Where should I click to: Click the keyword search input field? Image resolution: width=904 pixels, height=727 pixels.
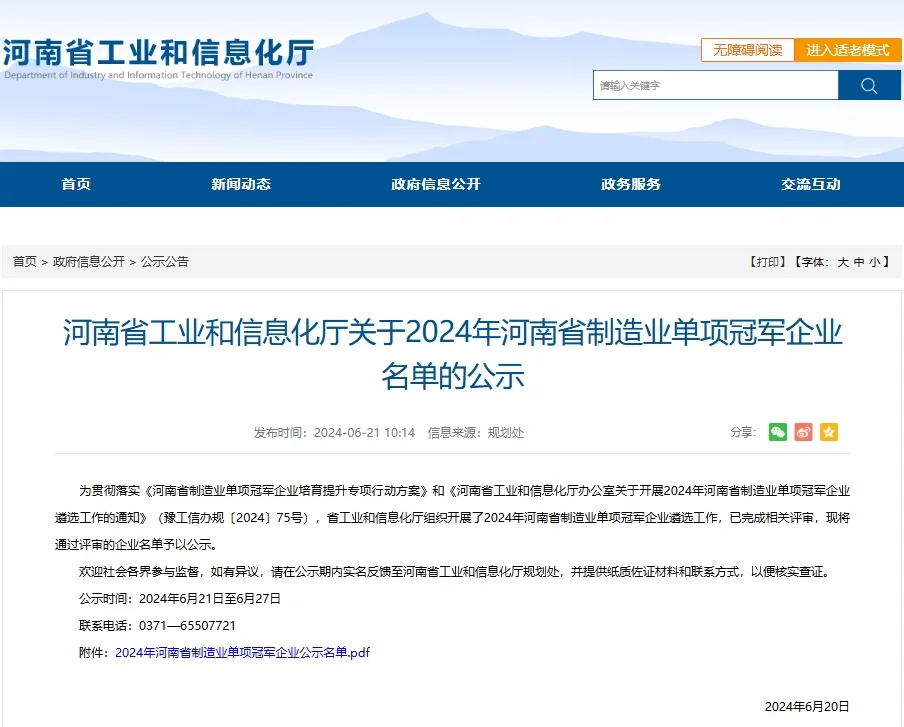pyautogui.click(x=715, y=85)
